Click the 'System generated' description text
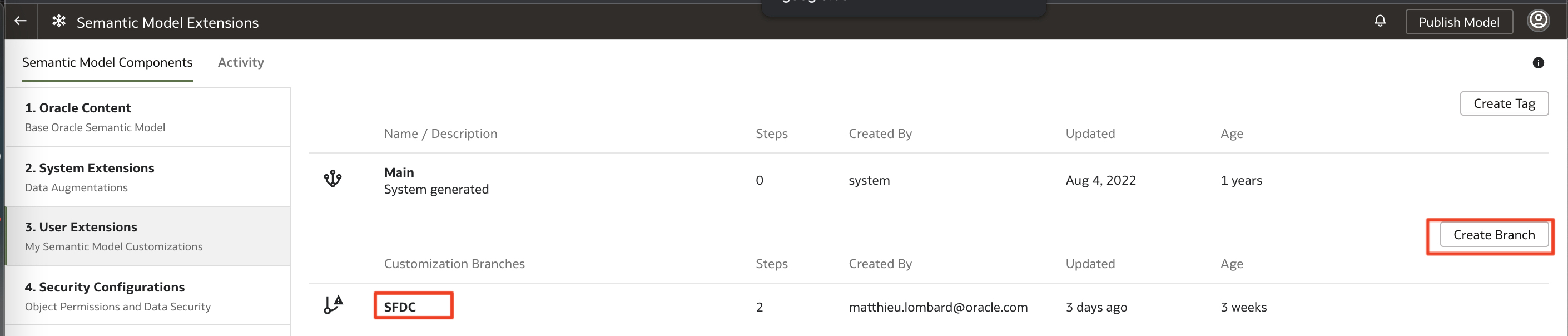The image size is (1568, 336). 436,189
